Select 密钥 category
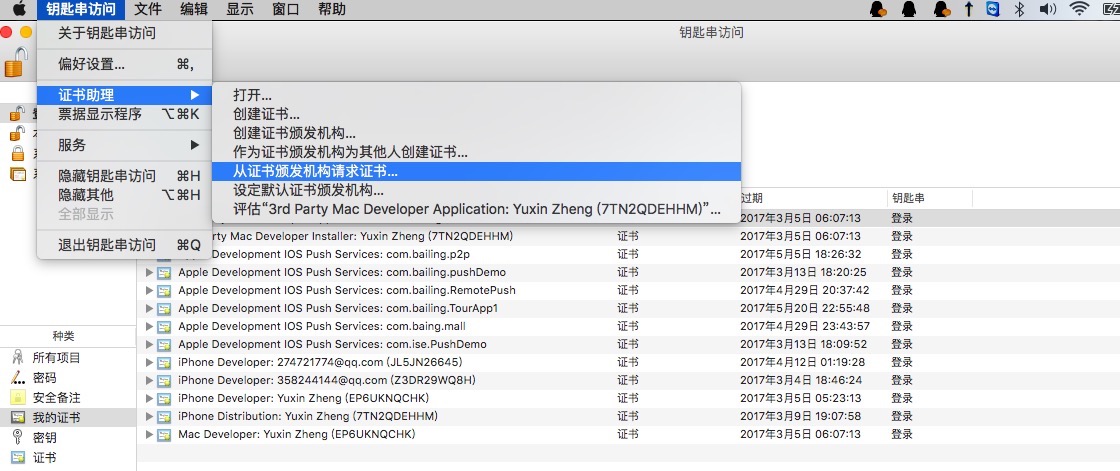The image size is (1120, 471). (44, 437)
